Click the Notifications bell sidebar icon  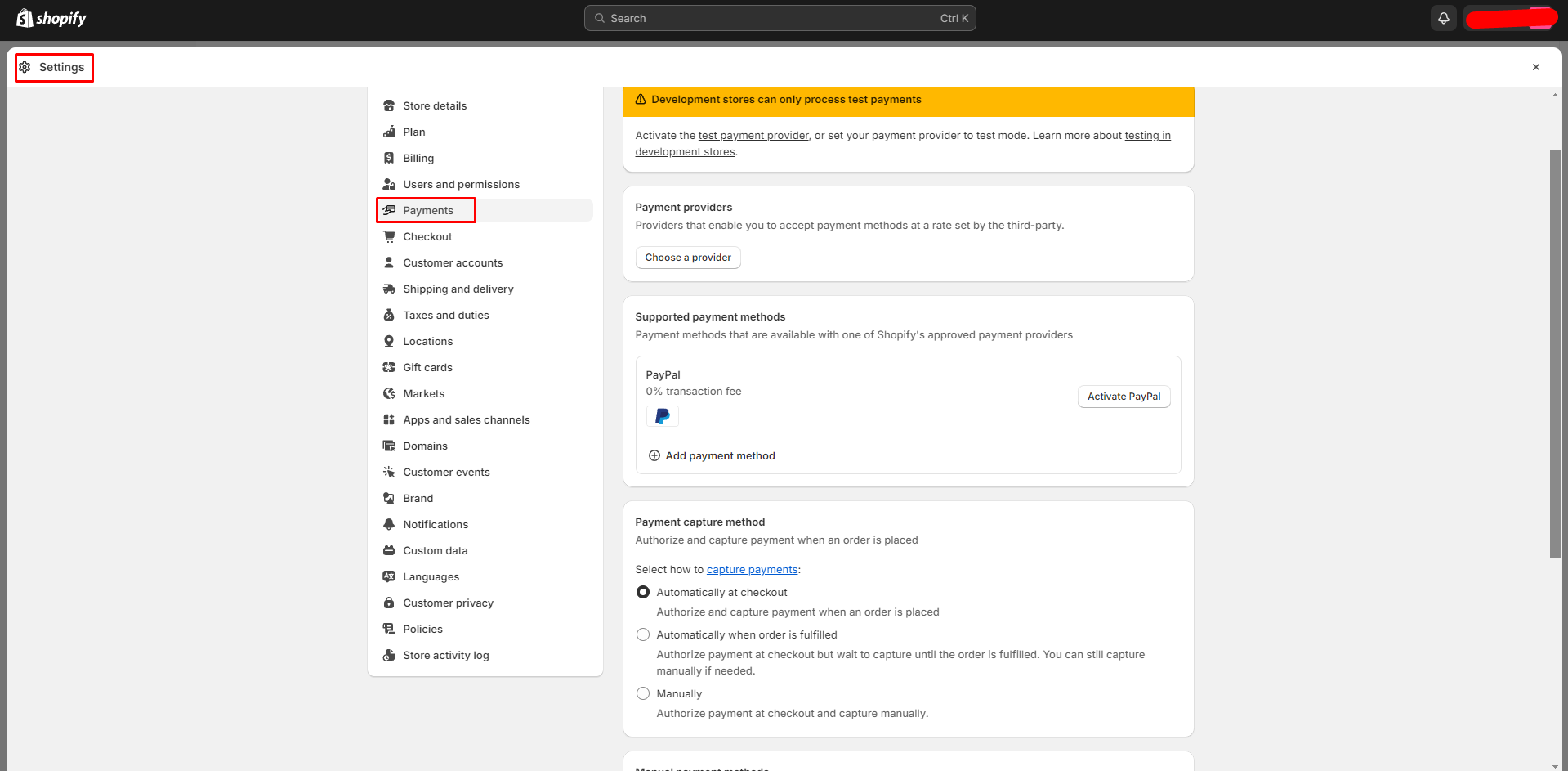click(389, 524)
